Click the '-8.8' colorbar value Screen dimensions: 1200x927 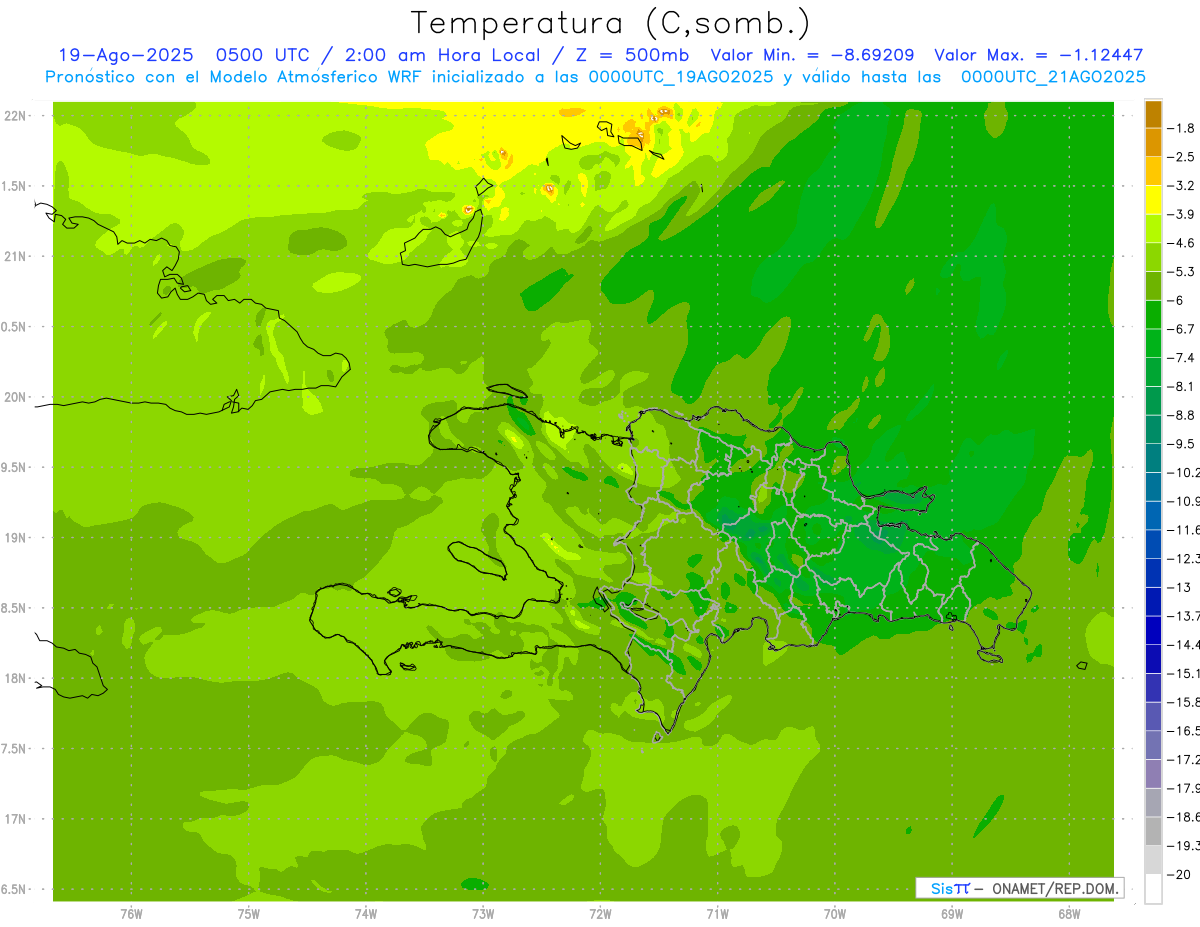[x=1181, y=415]
